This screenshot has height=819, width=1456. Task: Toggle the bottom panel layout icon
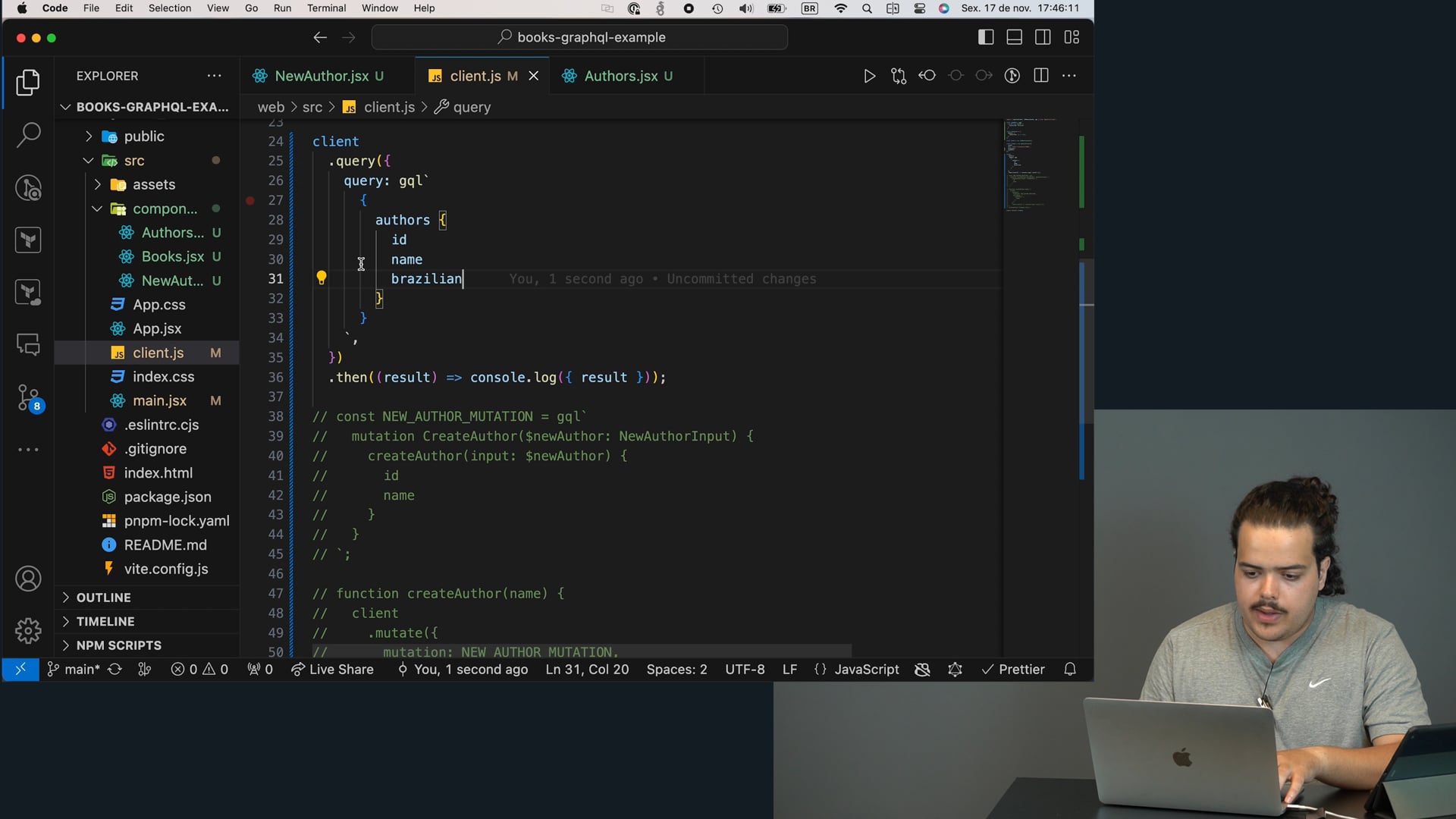[x=1014, y=37]
